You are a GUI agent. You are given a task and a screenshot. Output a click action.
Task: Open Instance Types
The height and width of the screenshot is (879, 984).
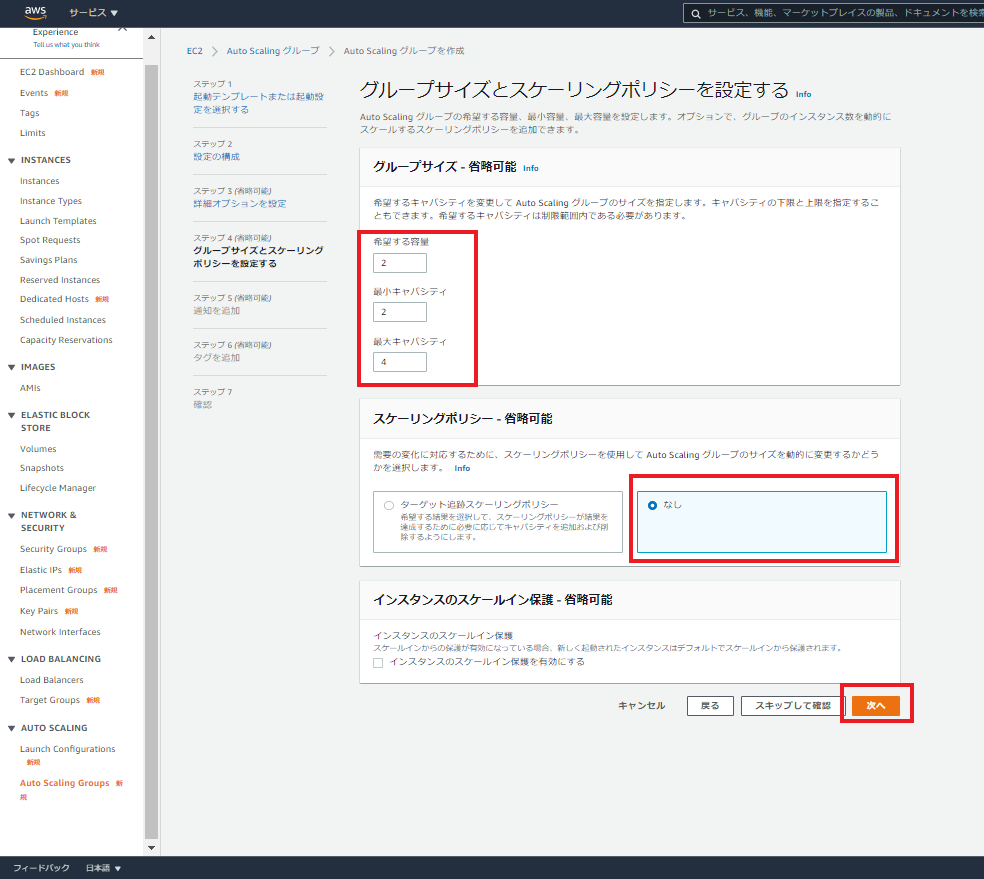(x=51, y=201)
